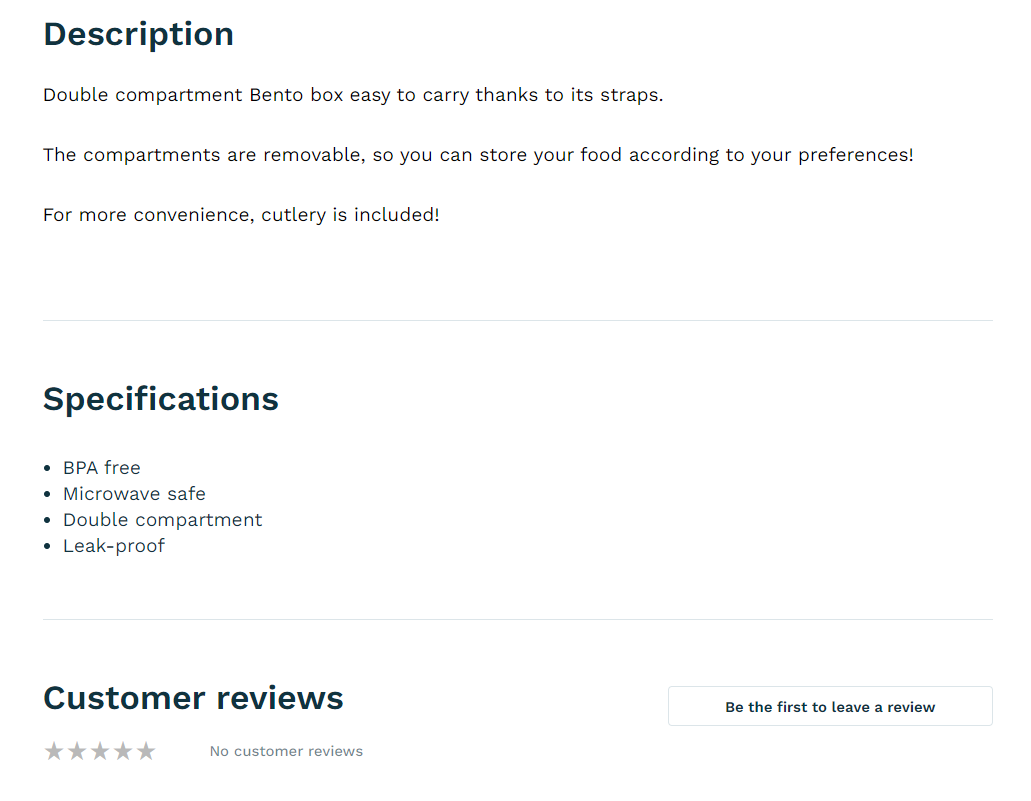1031x801 pixels.
Task: Click 'No customer reviews' text
Action: coord(286,751)
